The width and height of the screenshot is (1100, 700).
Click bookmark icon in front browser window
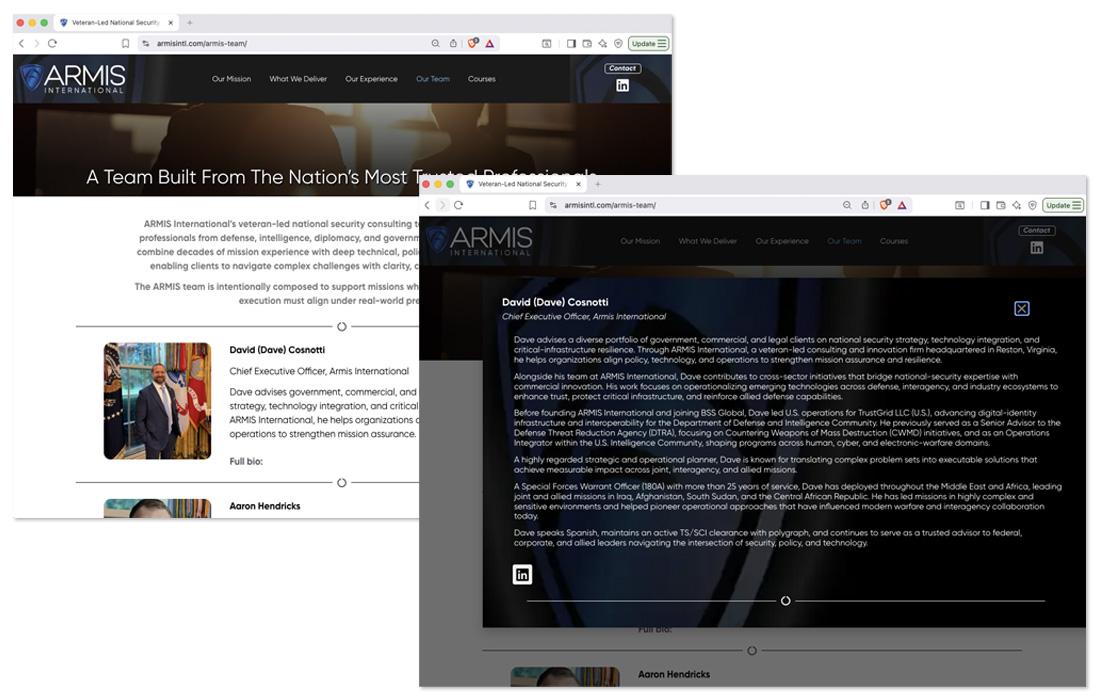coord(532,206)
